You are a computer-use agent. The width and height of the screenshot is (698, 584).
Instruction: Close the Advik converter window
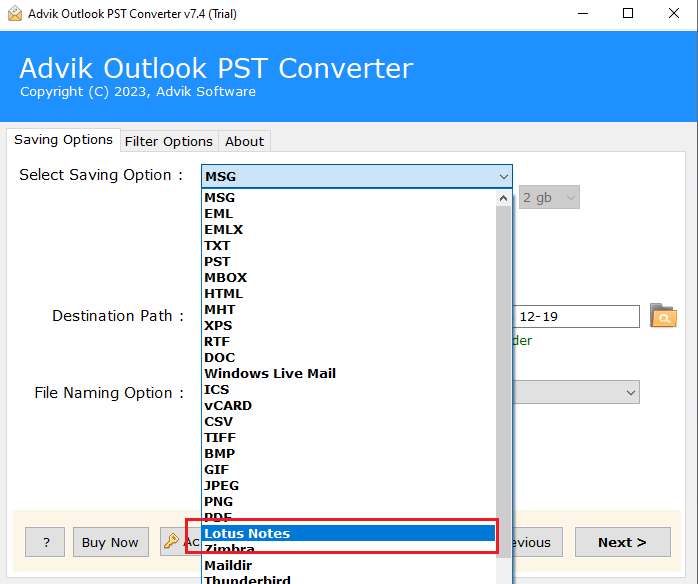click(674, 13)
